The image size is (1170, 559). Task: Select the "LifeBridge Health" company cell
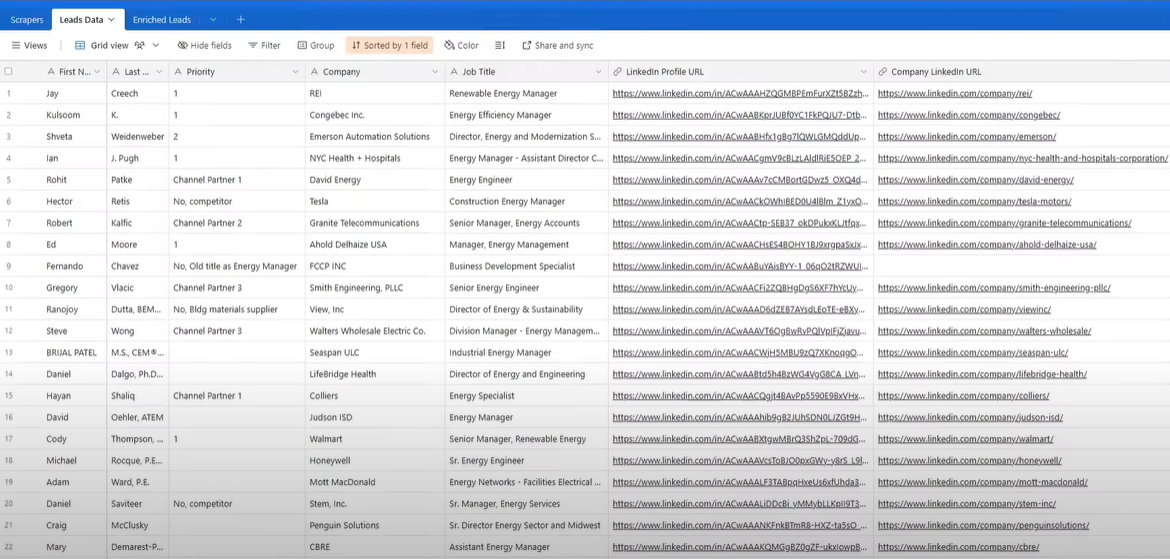click(x=375, y=375)
